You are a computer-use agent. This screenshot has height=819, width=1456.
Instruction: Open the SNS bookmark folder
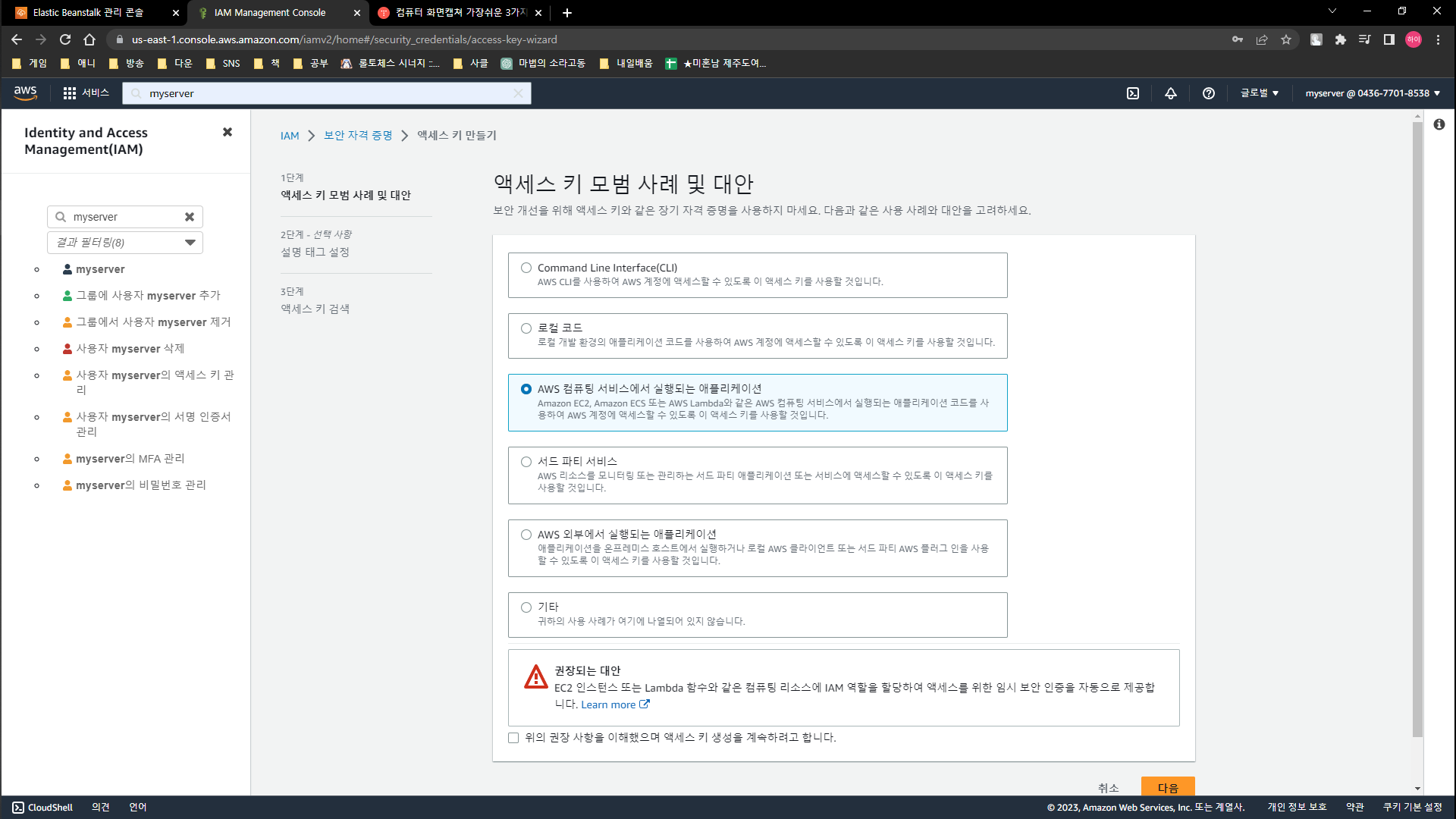coord(223,64)
